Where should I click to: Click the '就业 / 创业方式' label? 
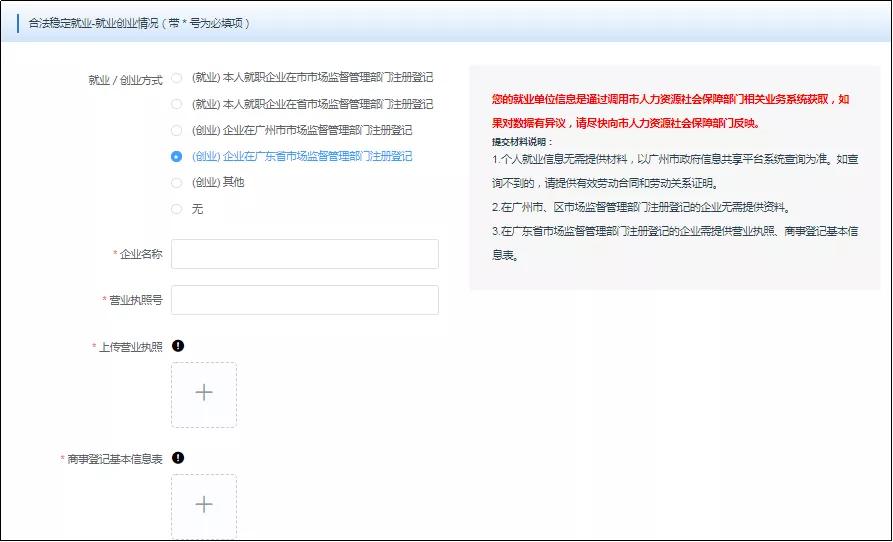pos(125,80)
